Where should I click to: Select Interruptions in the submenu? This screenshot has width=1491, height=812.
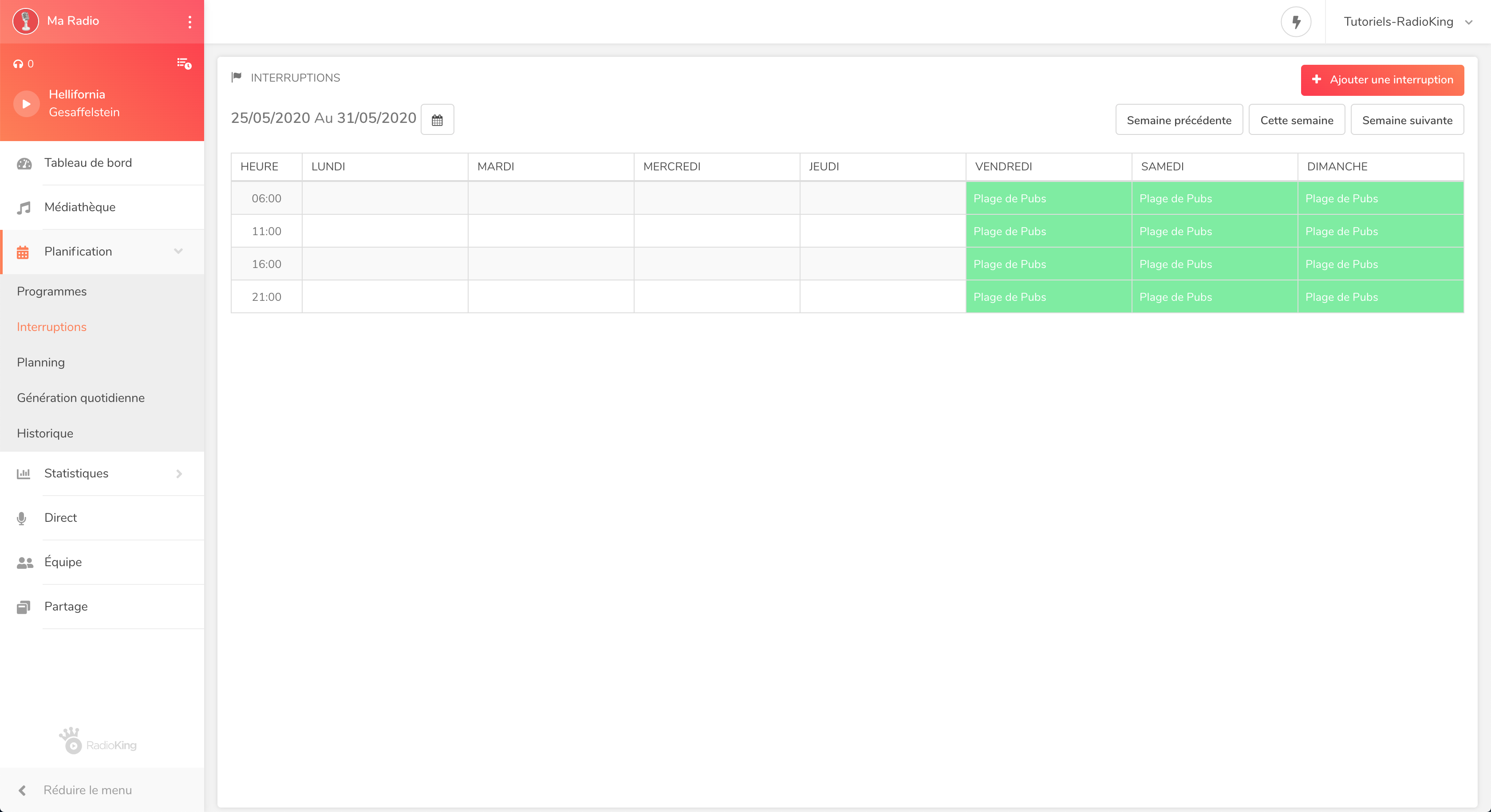(x=51, y=327)
